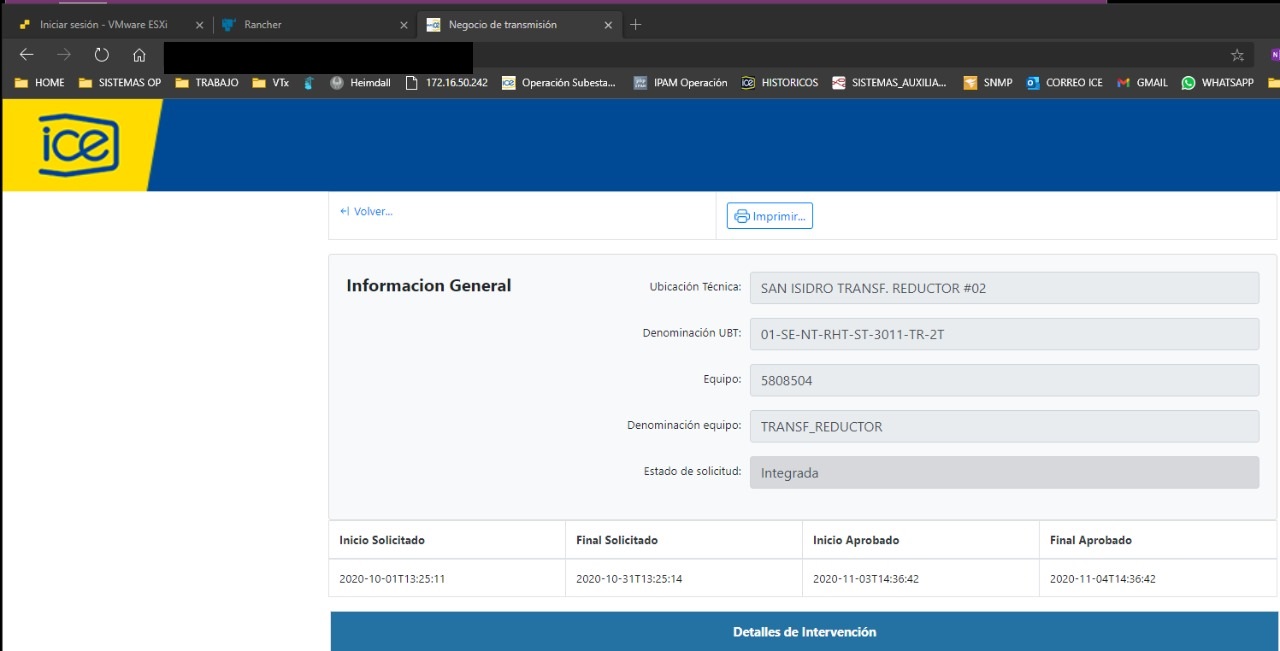Select the date 2020-11-03T14:36:42

pos(866,579)
